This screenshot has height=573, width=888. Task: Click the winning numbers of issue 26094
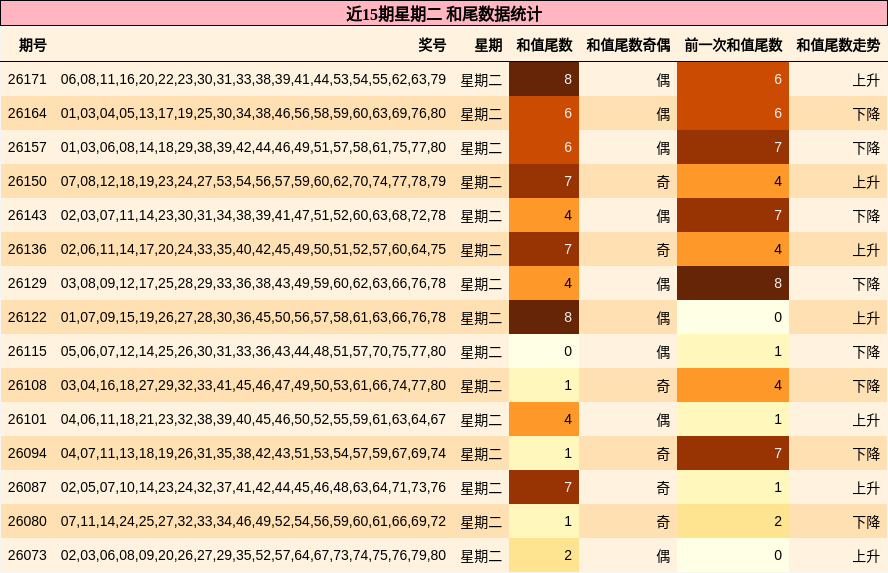click(x=253, y=453)
